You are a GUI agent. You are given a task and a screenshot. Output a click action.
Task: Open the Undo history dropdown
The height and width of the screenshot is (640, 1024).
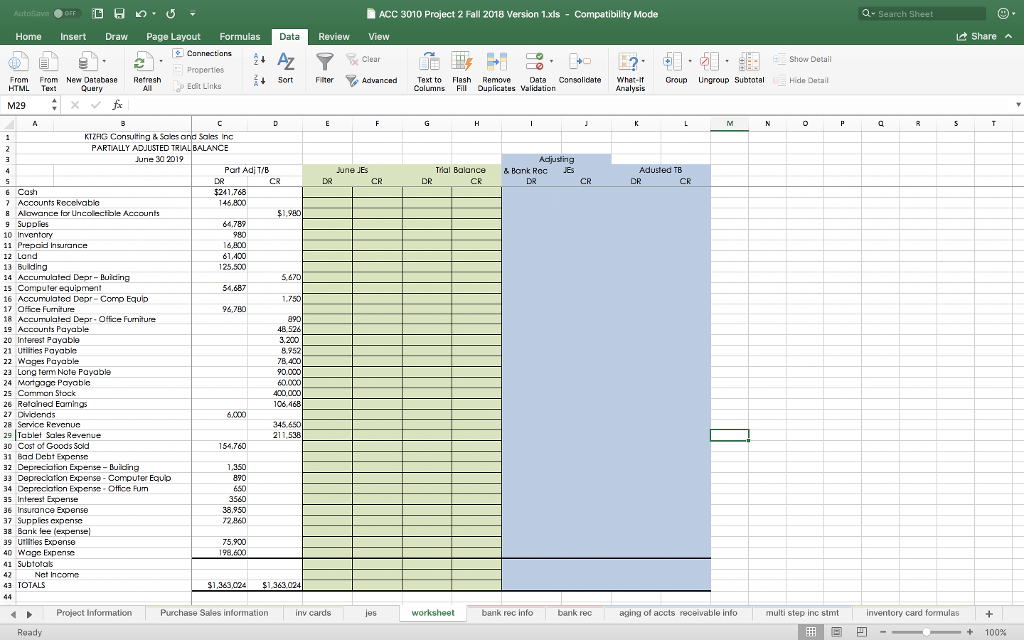click(154, 14)
